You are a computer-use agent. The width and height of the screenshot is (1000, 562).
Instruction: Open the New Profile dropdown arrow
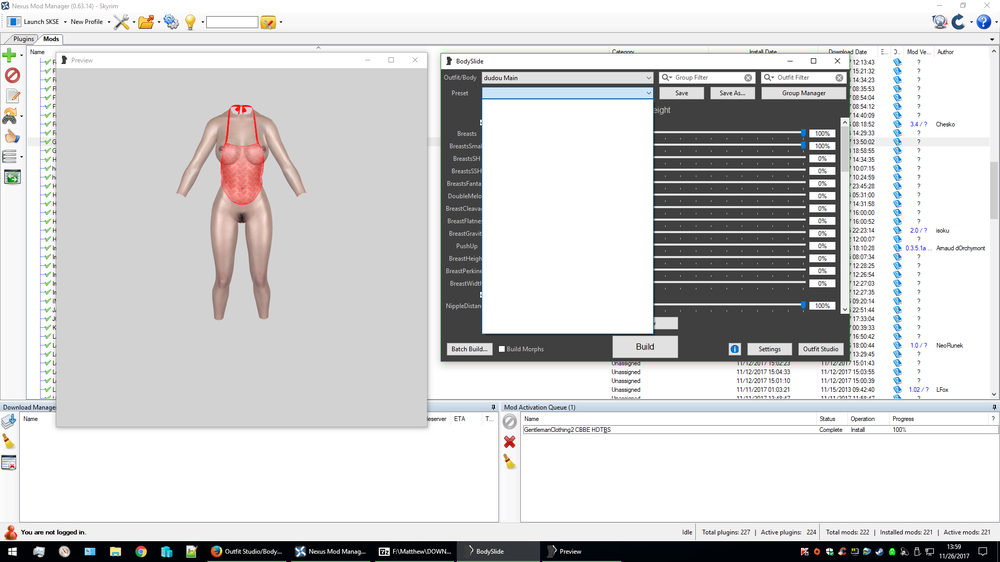click(108, 22)
